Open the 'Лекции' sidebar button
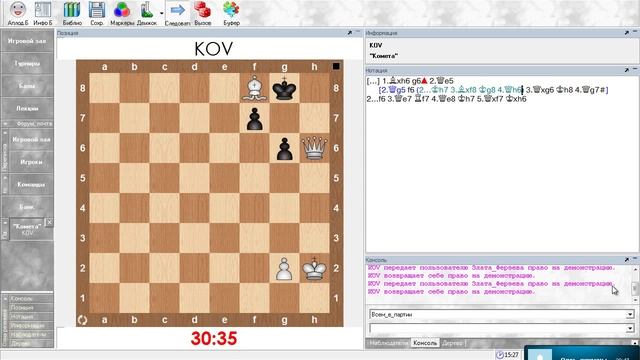 pyautogui.click(x=27, y=108)
